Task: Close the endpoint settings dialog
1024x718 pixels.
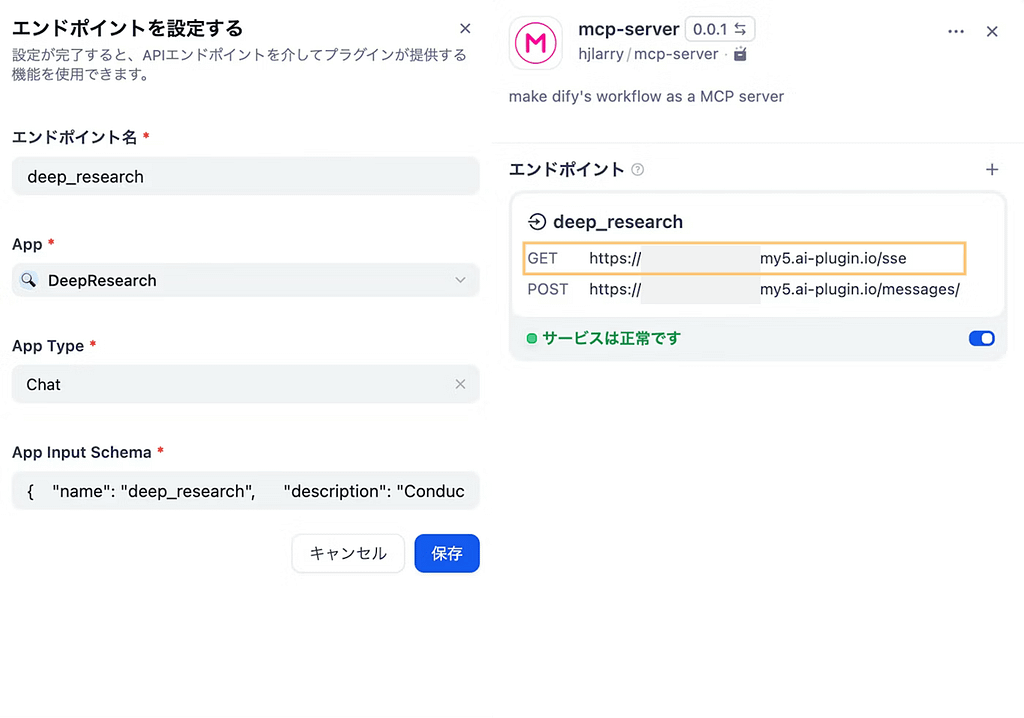Action: 465,29
